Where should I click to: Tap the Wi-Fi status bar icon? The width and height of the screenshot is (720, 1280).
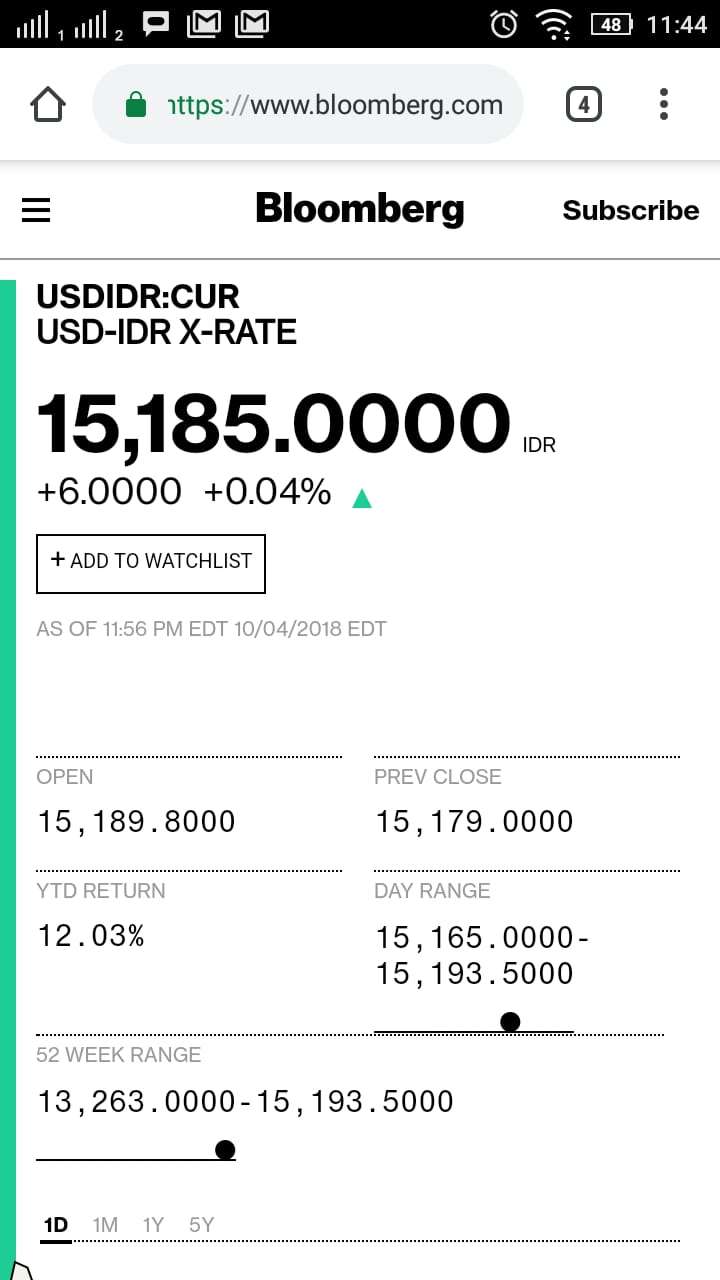tap(553, 24)
